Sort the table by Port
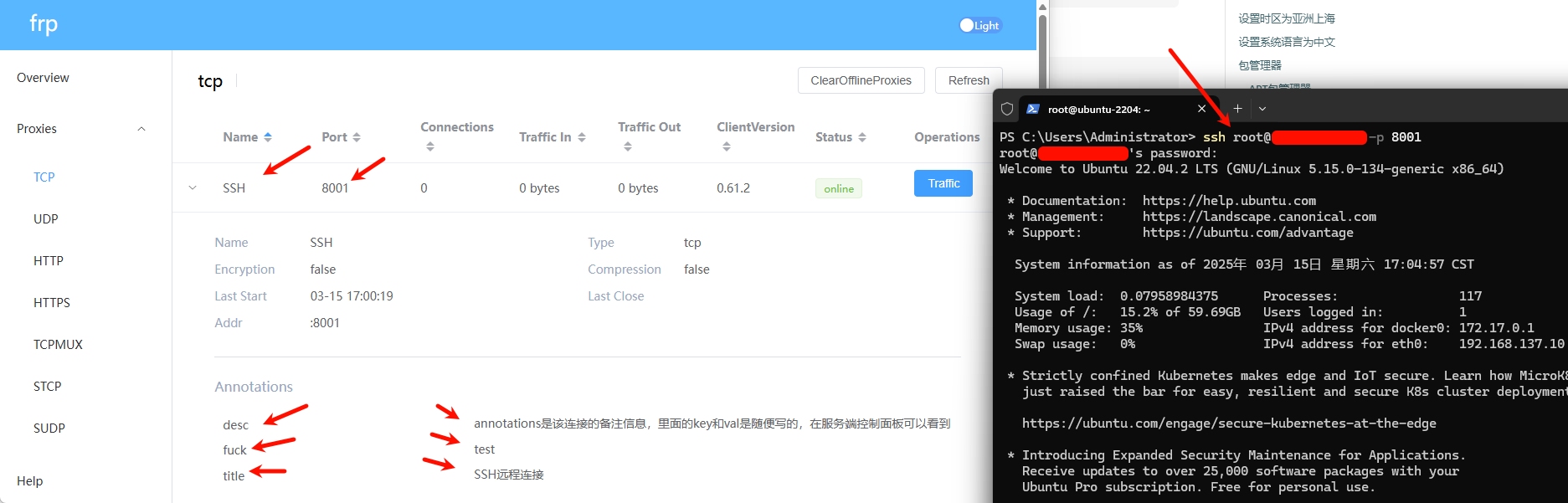This screenshot has width=1568, height=503. [x=356, y=137]
